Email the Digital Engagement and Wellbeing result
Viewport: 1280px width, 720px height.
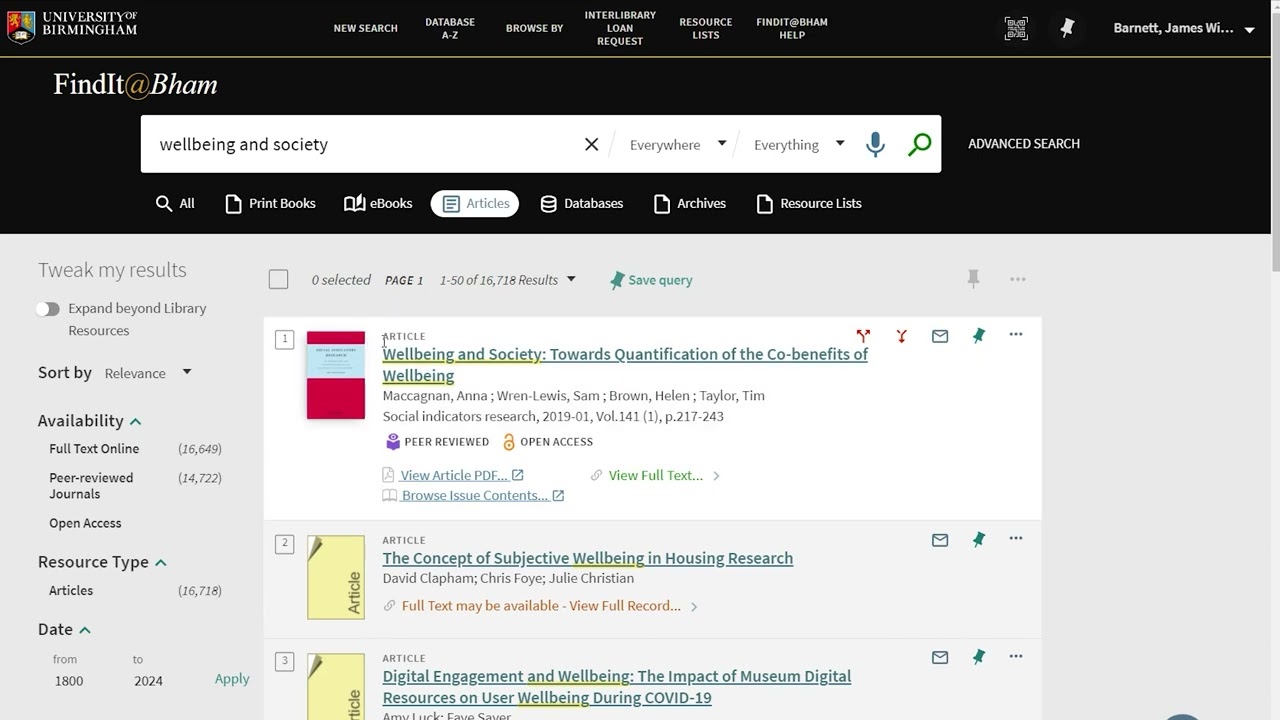click(x=940, y=657)
